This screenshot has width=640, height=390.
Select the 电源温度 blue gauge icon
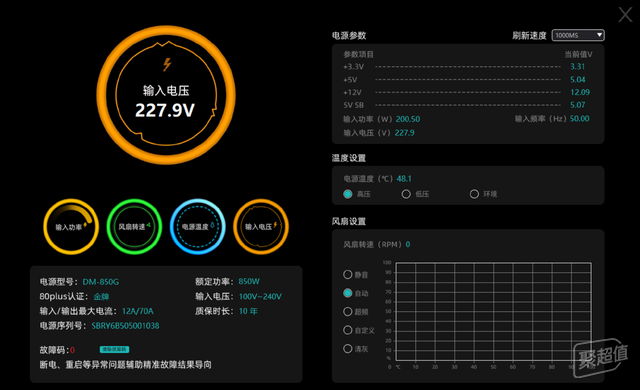tap(198, 227)
